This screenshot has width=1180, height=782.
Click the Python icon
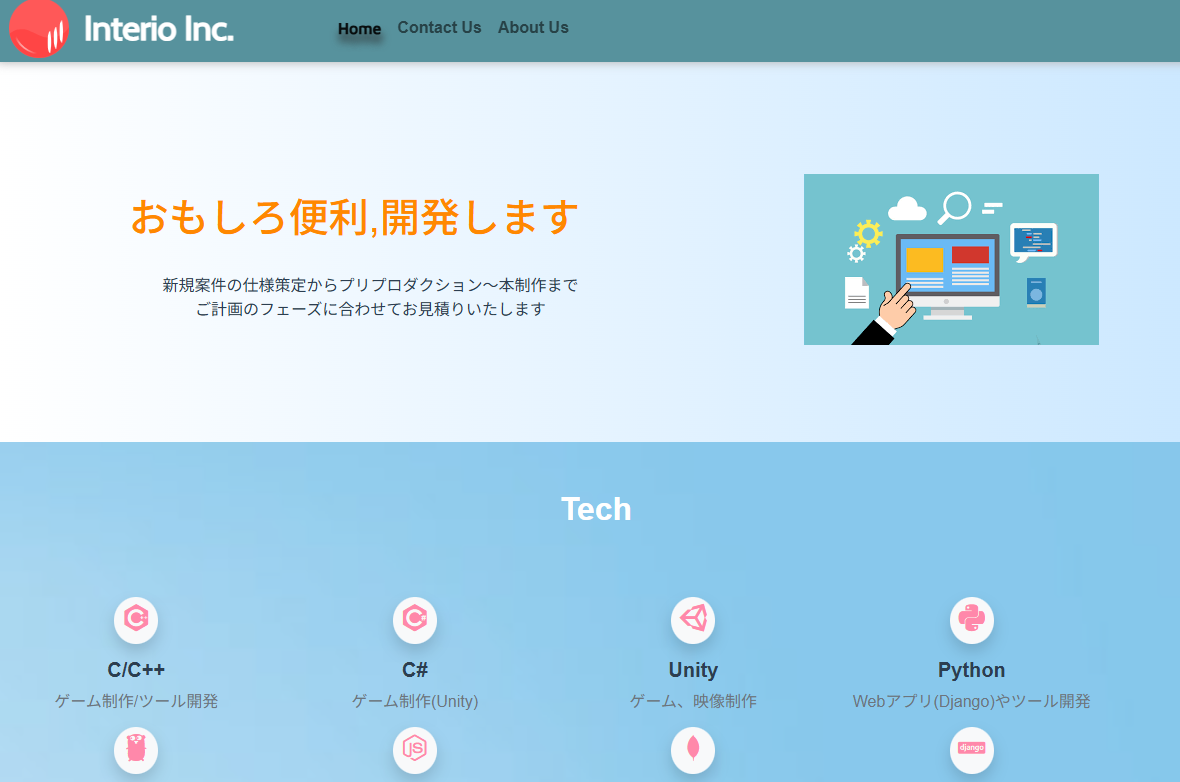pyautogui.click(x=972, y=619)
